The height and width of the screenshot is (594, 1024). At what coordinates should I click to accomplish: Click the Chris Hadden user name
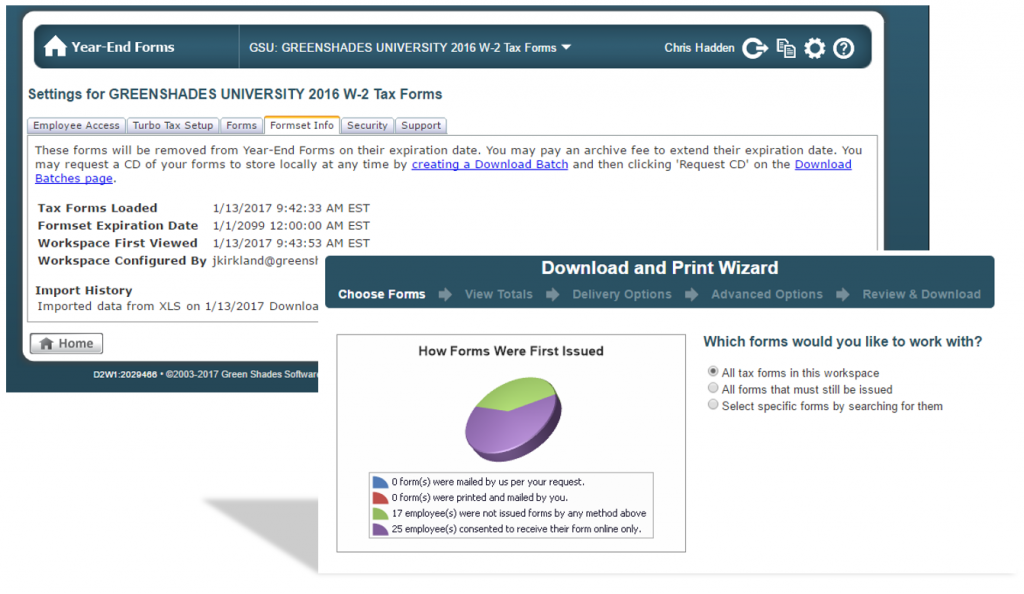coord(699,48)
